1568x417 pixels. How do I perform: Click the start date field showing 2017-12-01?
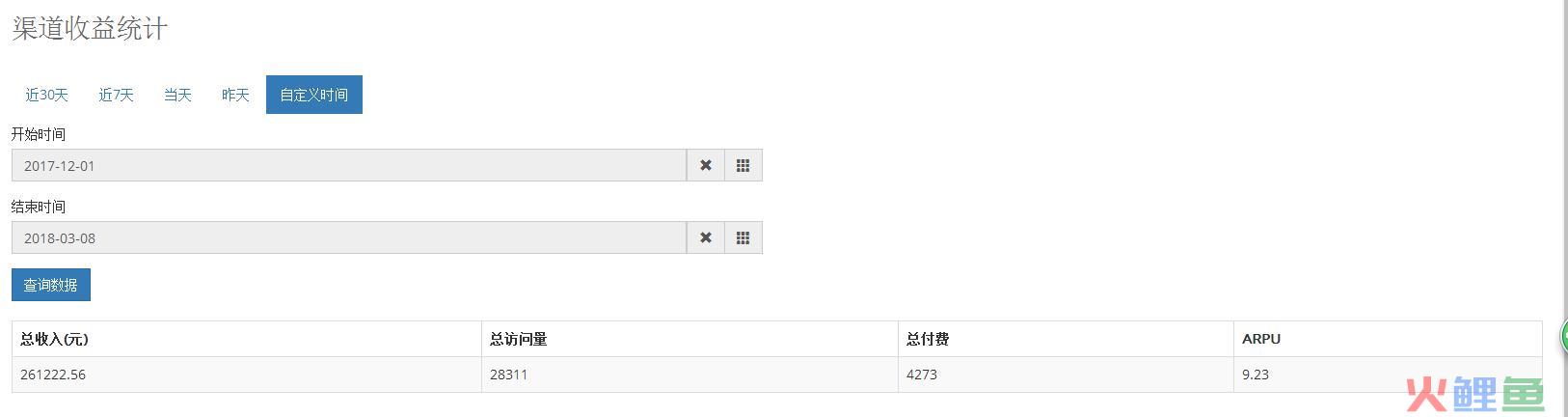(x=349, y=165)
